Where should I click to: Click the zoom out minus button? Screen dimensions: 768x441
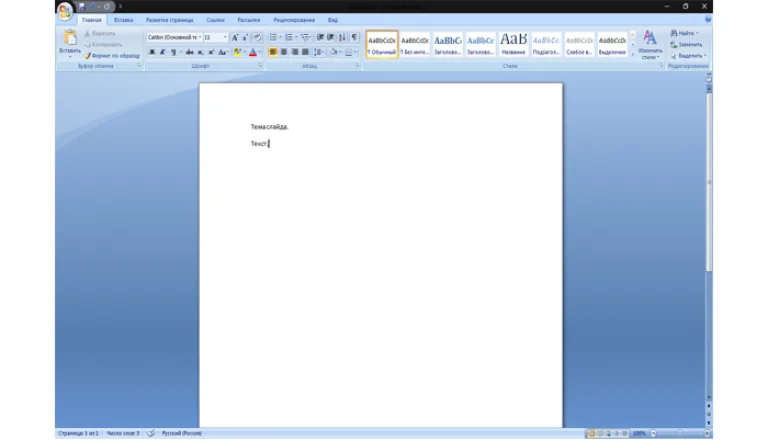(x=653, y=434)
